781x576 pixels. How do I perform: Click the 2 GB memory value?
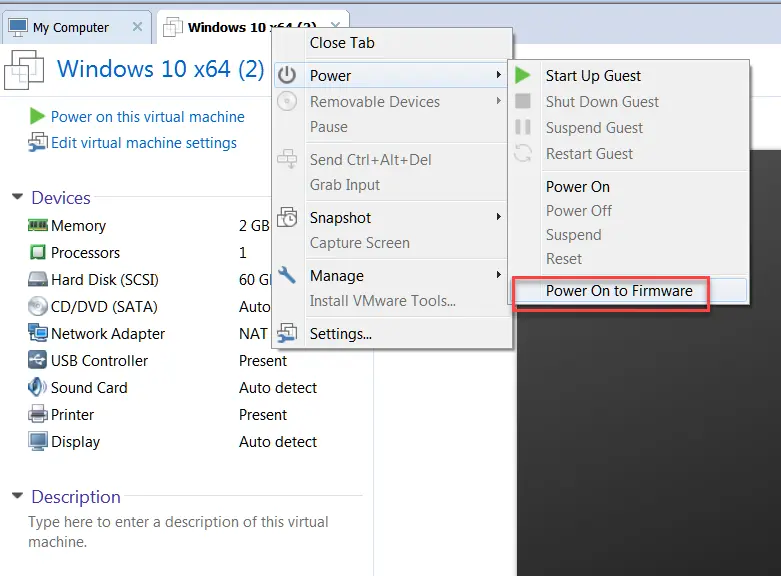(254, 226)
